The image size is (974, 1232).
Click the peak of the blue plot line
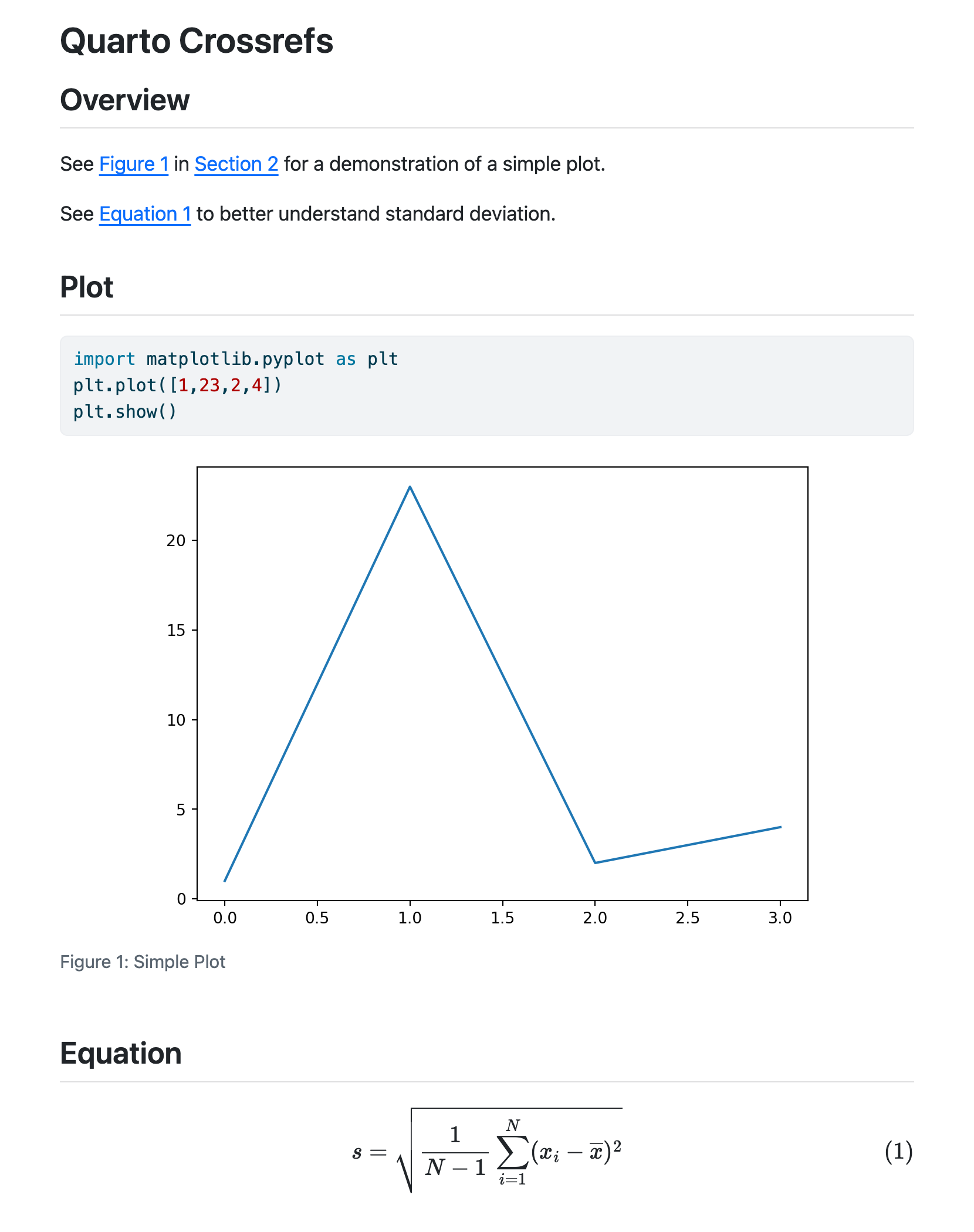(x=410, y=487)
